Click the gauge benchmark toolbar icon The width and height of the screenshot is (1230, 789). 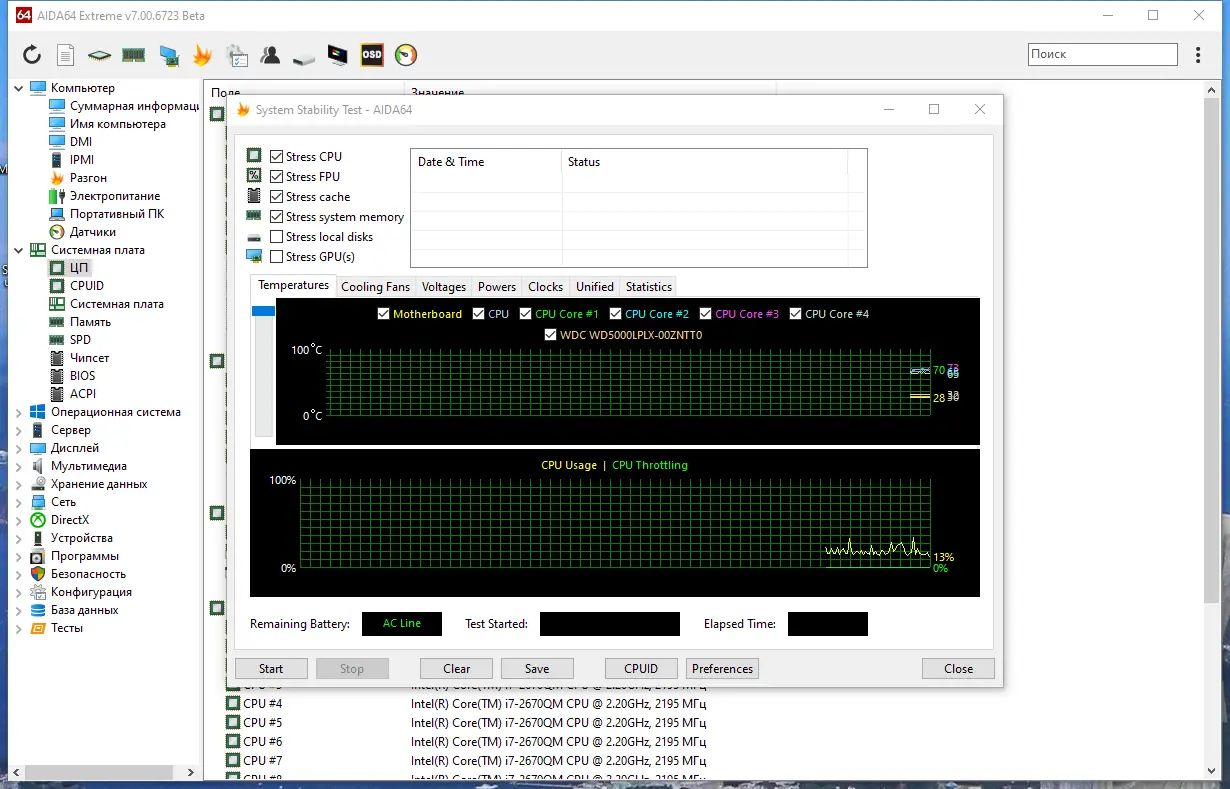pyautogui.click(x=406, y=55)
